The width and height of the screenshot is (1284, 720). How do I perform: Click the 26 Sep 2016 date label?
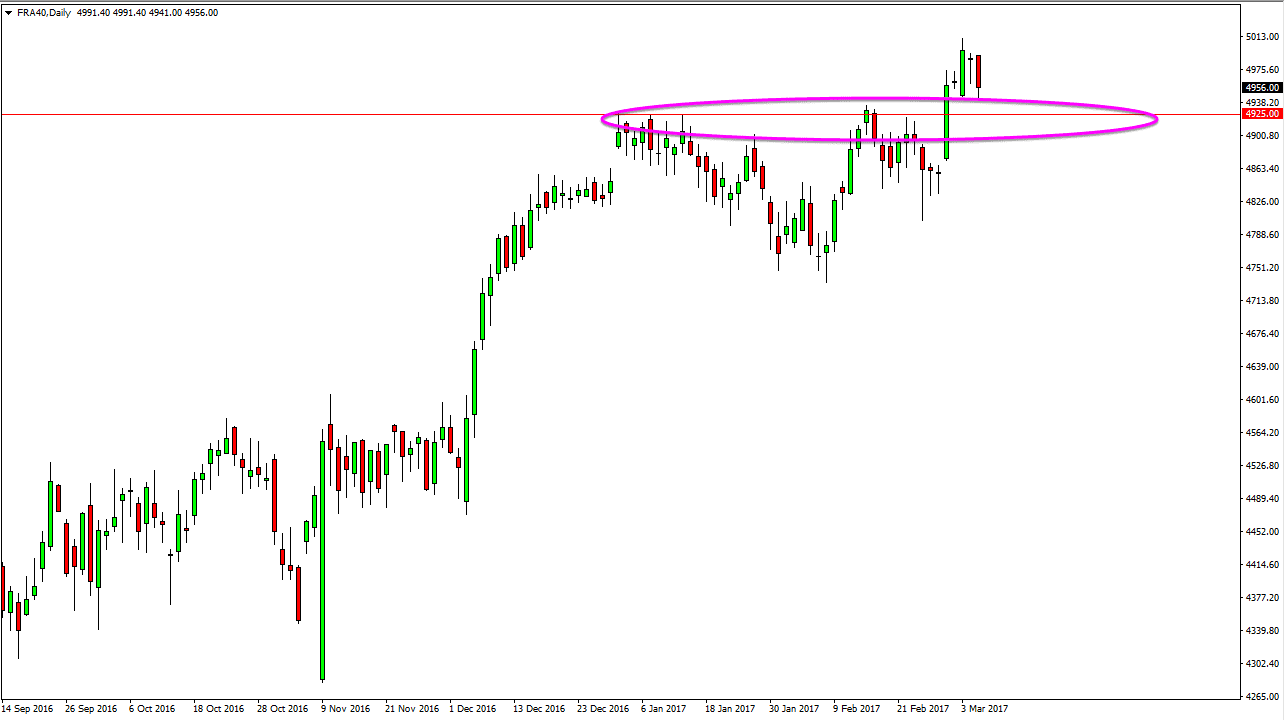pyautogui.click(x=92, y=709)
